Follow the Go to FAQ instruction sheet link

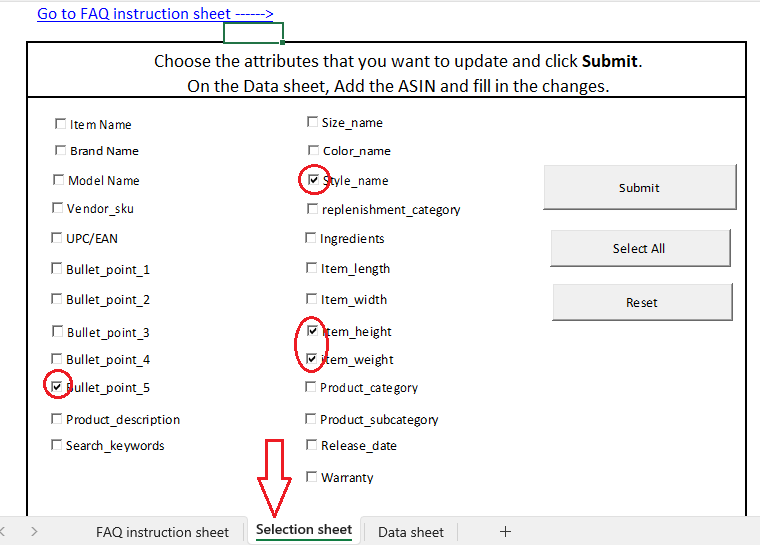point(155,14)
